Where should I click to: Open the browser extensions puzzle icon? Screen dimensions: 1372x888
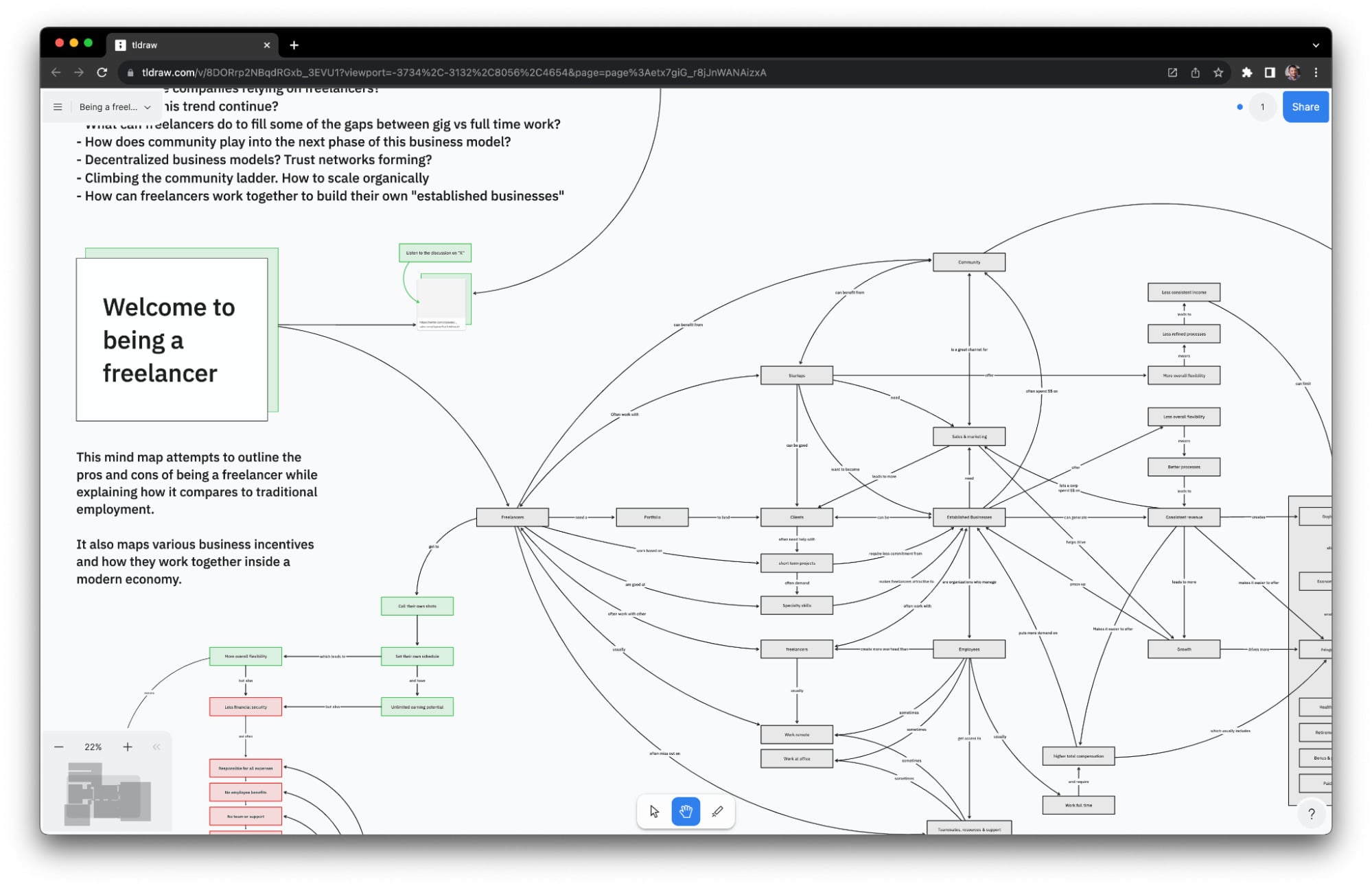pos(1247,73)
